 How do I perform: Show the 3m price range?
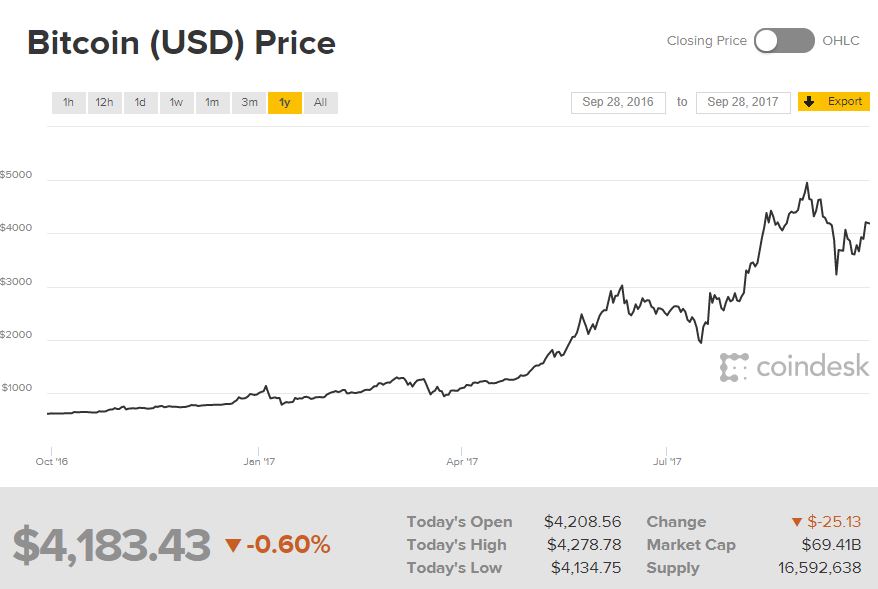click(x=249, y=102)
